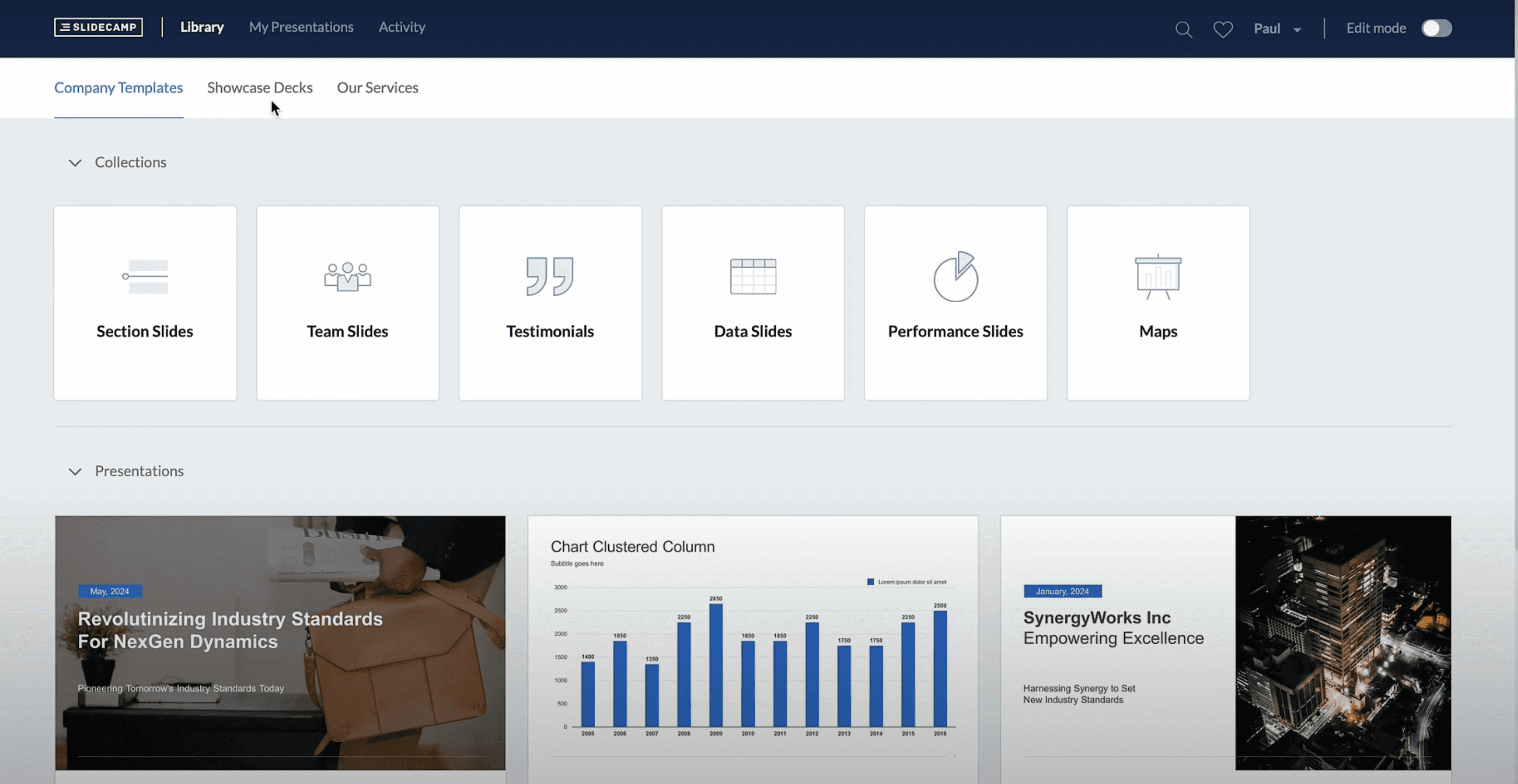Click the SlideCamp logo

click(x=99, y=27)
